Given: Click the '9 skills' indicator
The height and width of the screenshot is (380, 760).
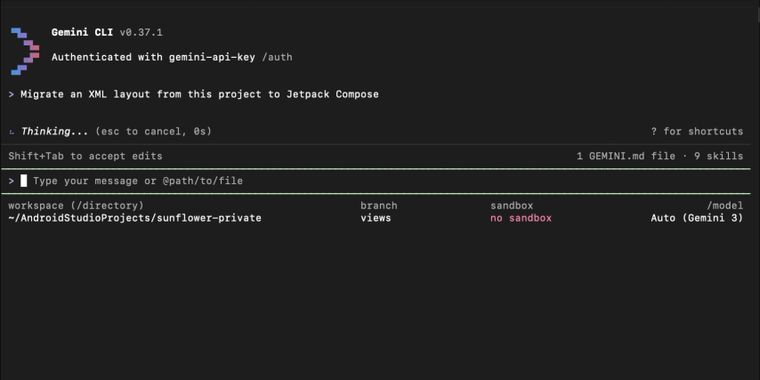Looking at the screenshot, I should [718, 156].
